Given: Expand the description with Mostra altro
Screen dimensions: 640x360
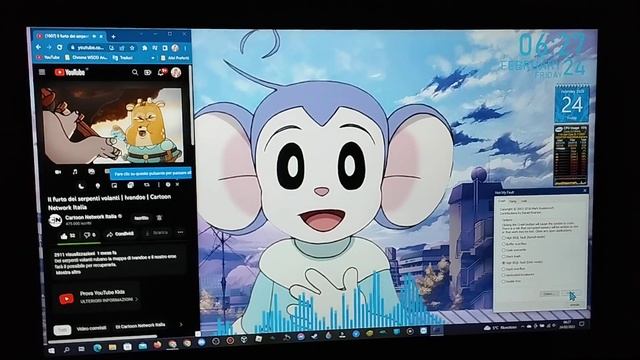Looking at the screenshot, I should click(x=68, y=272).
